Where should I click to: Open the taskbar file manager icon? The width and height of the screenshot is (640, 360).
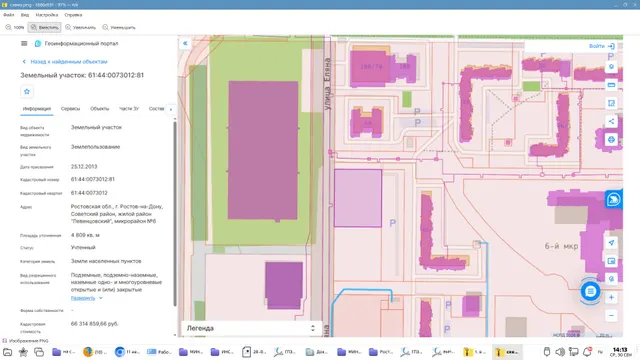(x=7, y=352)
